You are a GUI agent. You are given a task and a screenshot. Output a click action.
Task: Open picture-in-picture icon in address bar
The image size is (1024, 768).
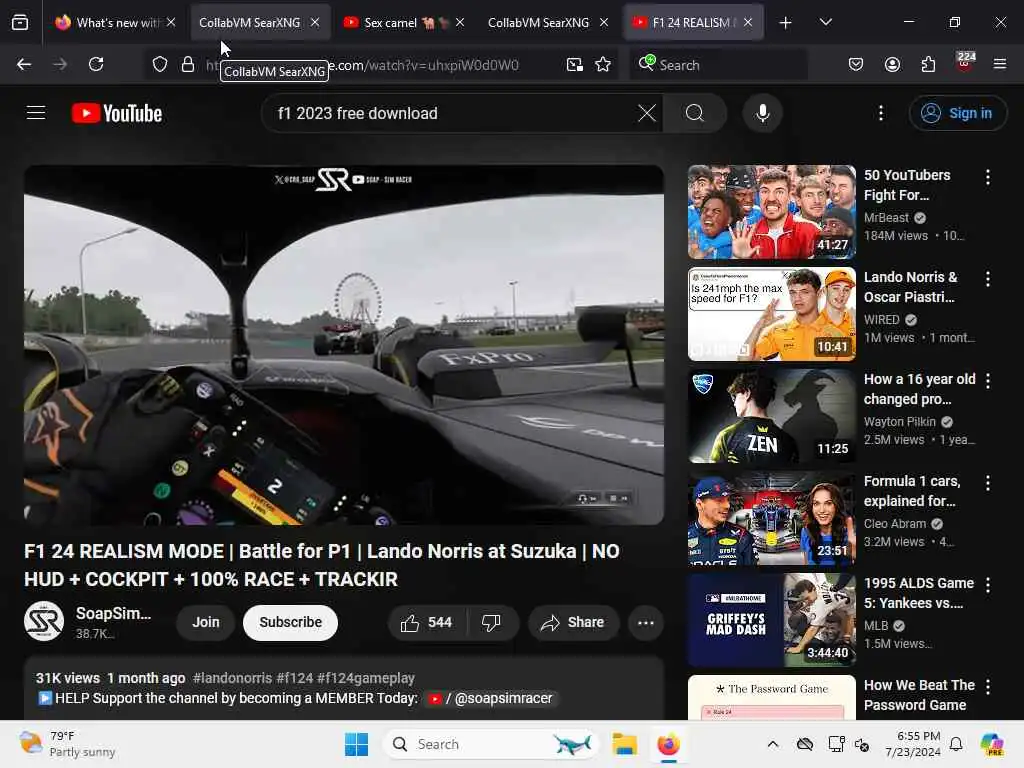(575, 64)
